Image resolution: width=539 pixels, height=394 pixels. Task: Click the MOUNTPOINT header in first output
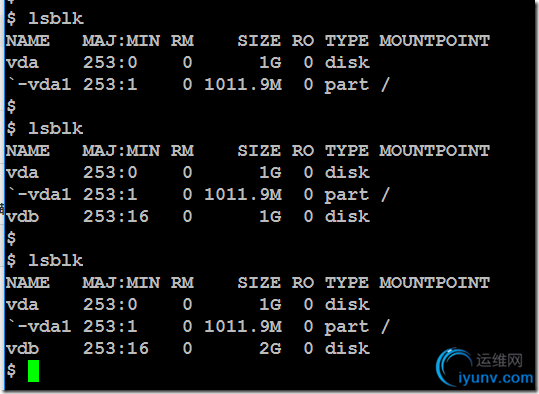(434, 41)
